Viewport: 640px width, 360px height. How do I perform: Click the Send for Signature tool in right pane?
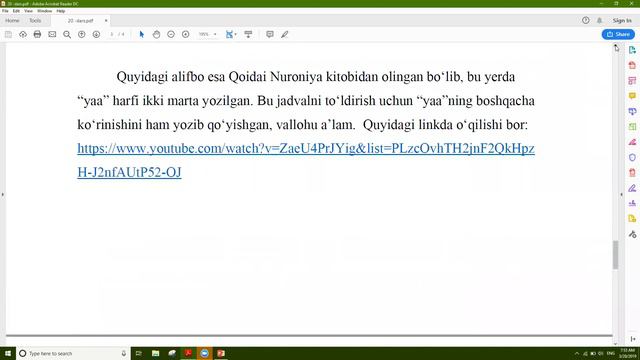(632, 203)
